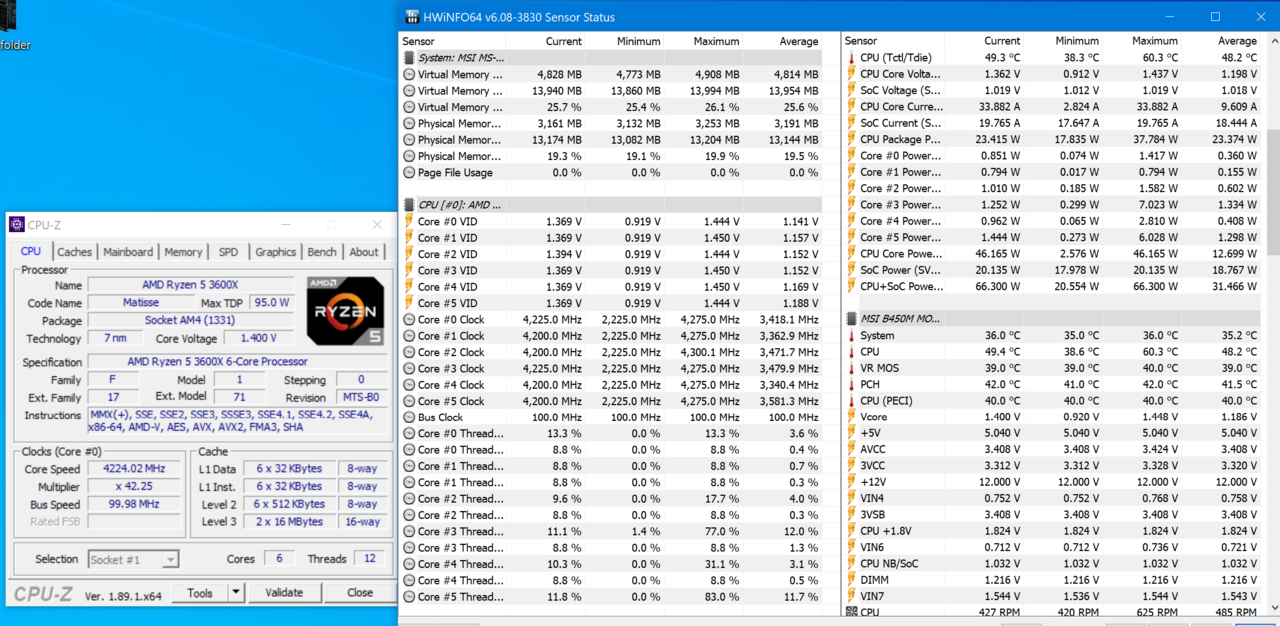Click the System MSI MS section header icon

[409, 58]
